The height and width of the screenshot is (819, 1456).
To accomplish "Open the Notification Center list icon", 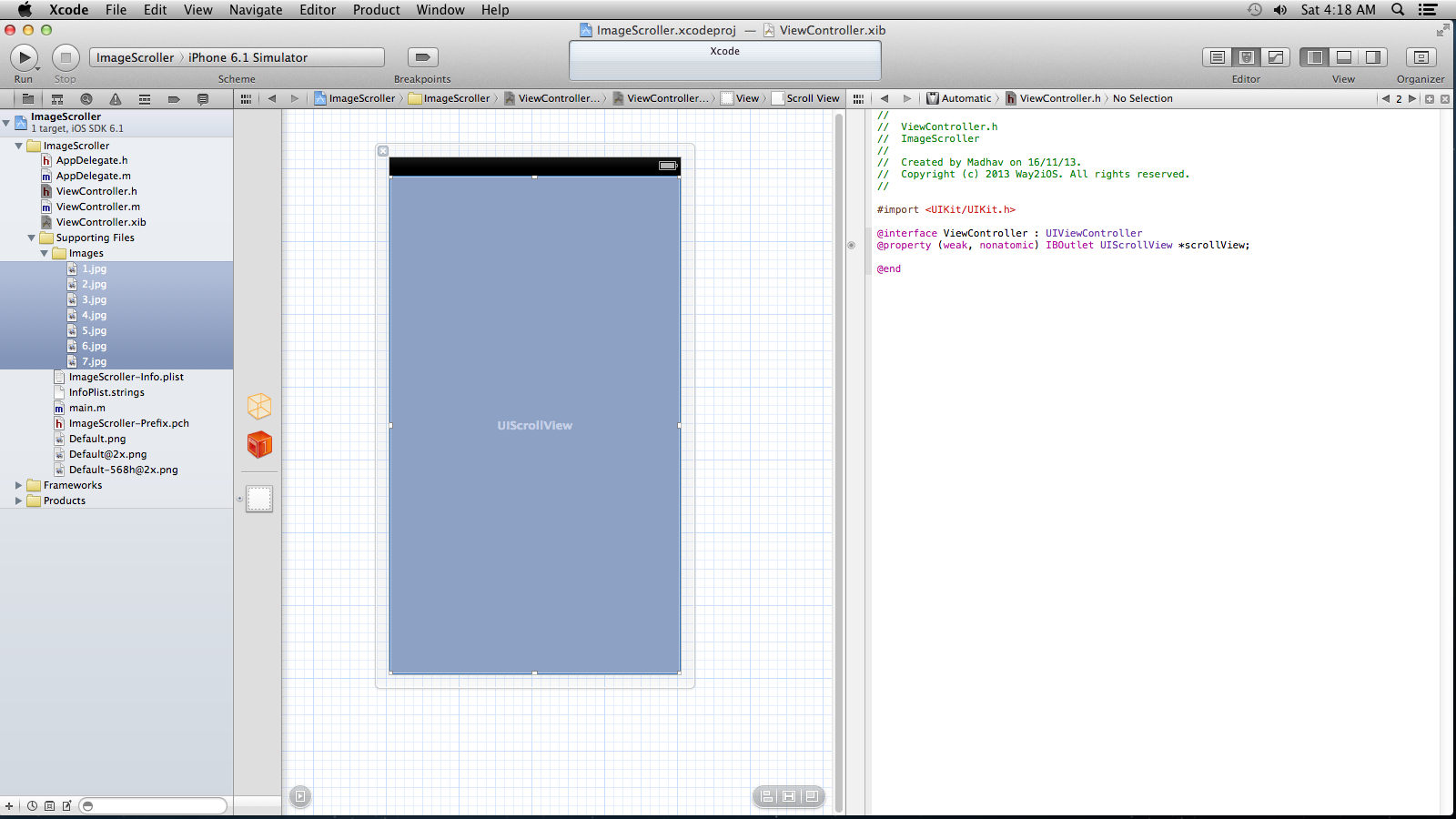I will pyautogui.click(x=1428, y=10).
